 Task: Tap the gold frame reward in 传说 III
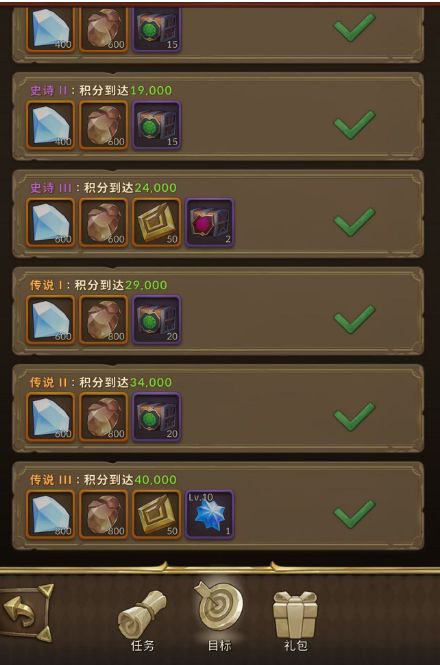[157, 515]
